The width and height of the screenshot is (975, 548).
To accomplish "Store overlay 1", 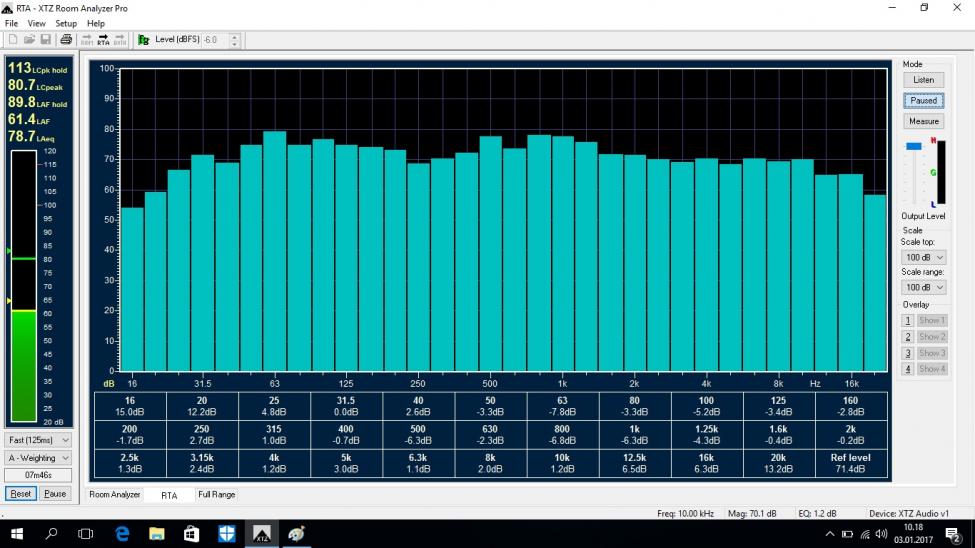I will [907, 320].
